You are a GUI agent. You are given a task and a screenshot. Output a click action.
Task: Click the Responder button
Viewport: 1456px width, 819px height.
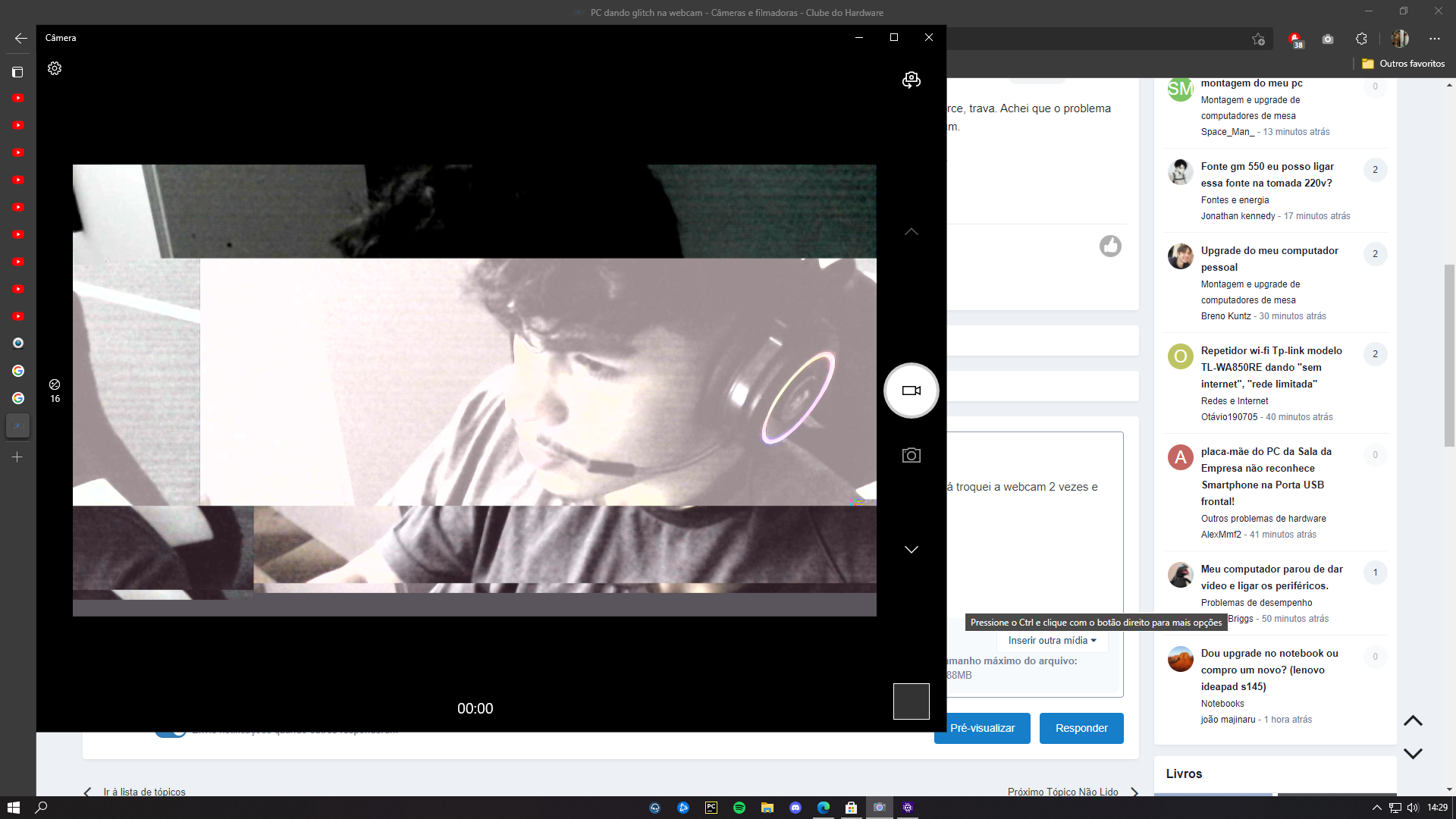coord(1081,728)
